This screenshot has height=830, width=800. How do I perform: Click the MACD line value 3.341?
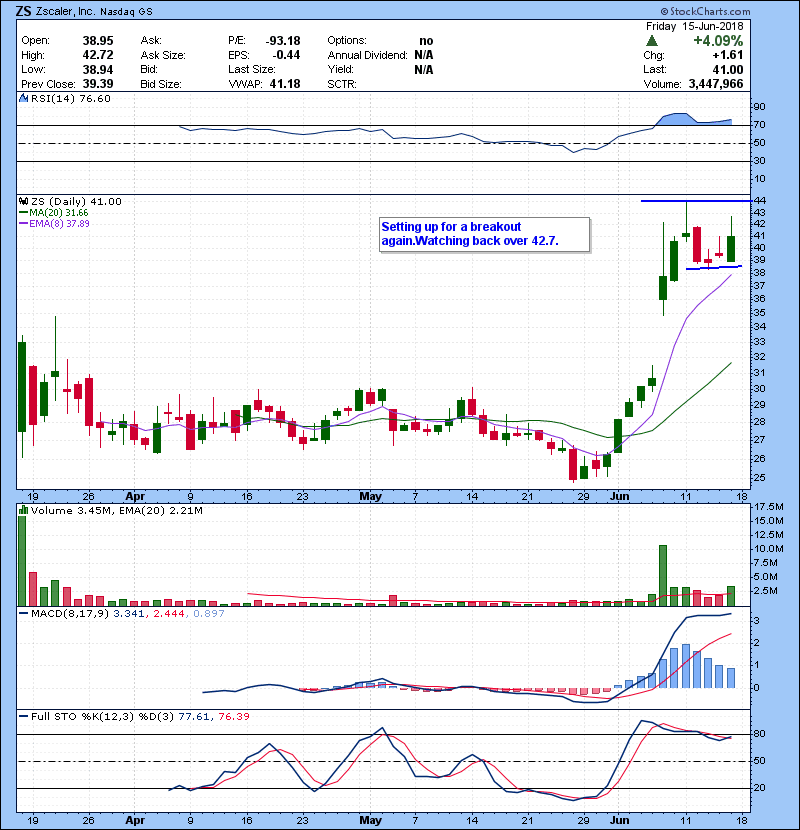pyautogui.click(x=129, y=614)
